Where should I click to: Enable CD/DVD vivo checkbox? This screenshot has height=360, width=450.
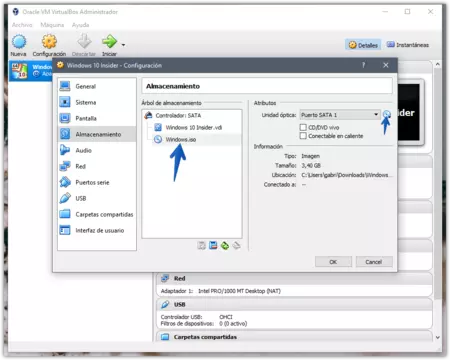point(303,127)
